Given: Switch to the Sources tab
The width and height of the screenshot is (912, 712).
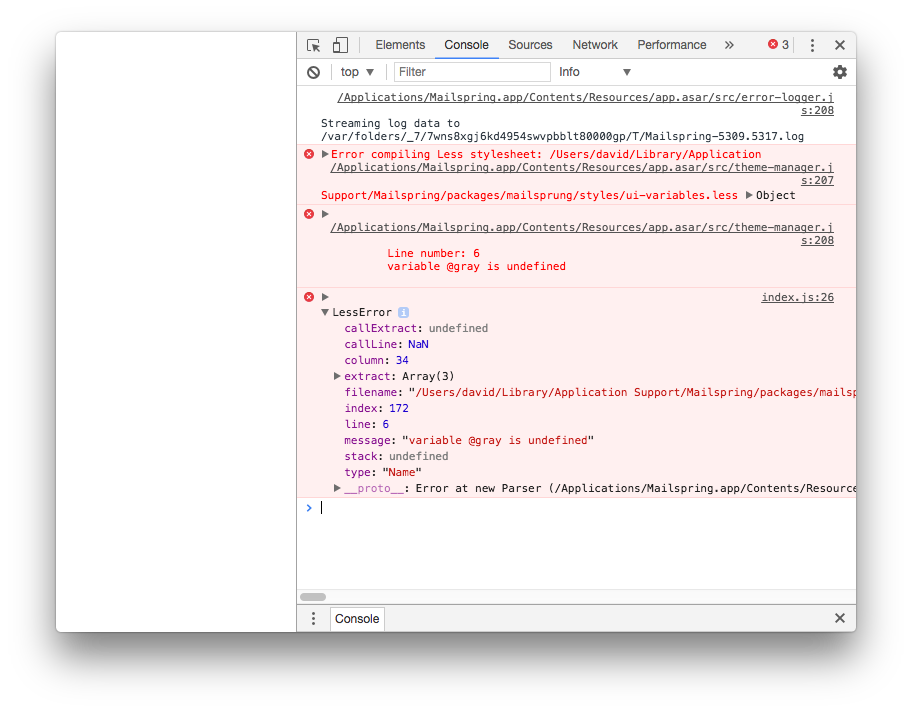Looking at the screenshot, I should (530, 45).
